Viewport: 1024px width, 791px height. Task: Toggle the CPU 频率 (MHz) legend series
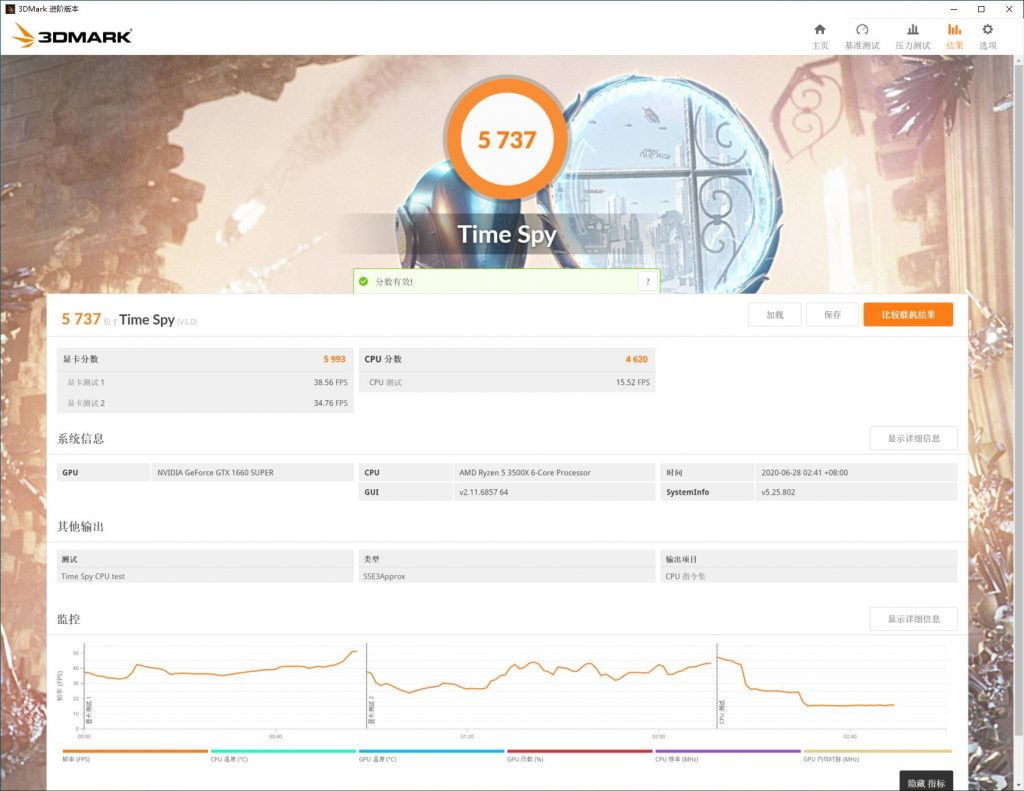[728, 755]
